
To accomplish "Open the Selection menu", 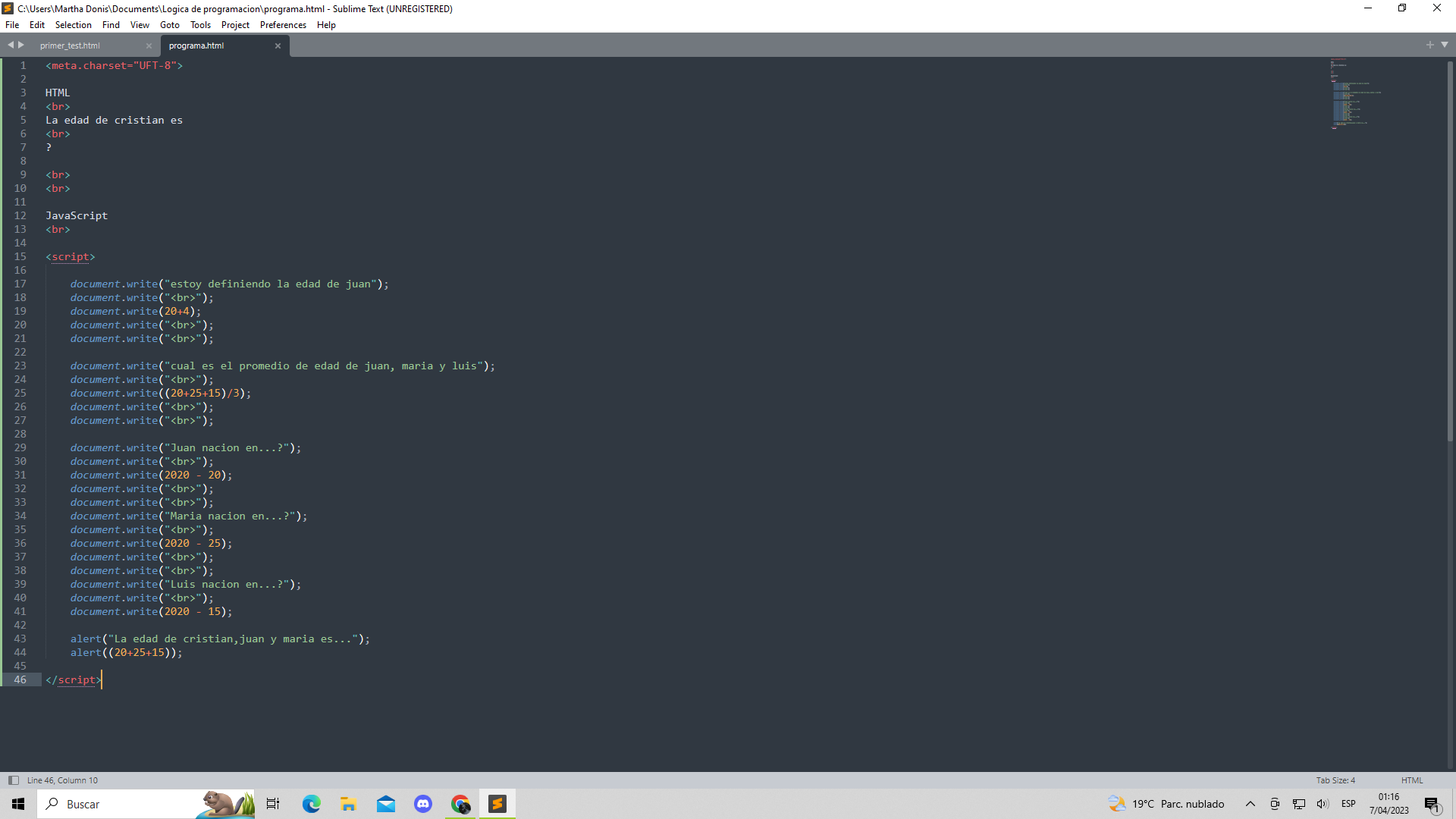I will [73, 25].
